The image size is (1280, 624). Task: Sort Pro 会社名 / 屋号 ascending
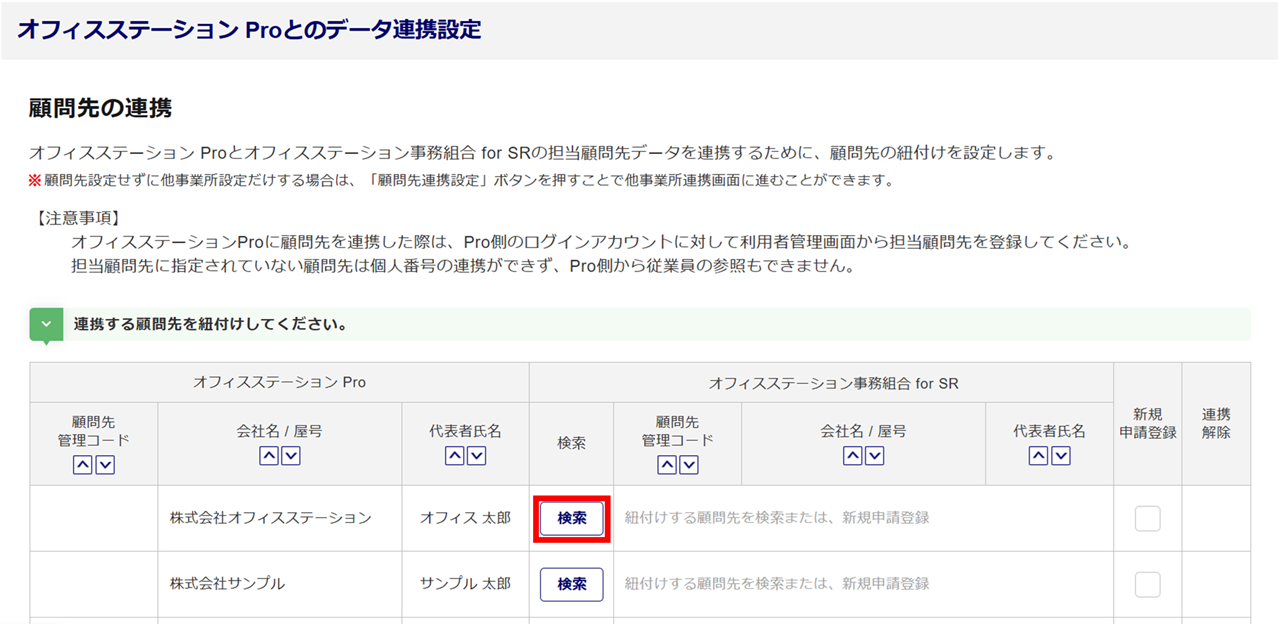click(269, 456)
